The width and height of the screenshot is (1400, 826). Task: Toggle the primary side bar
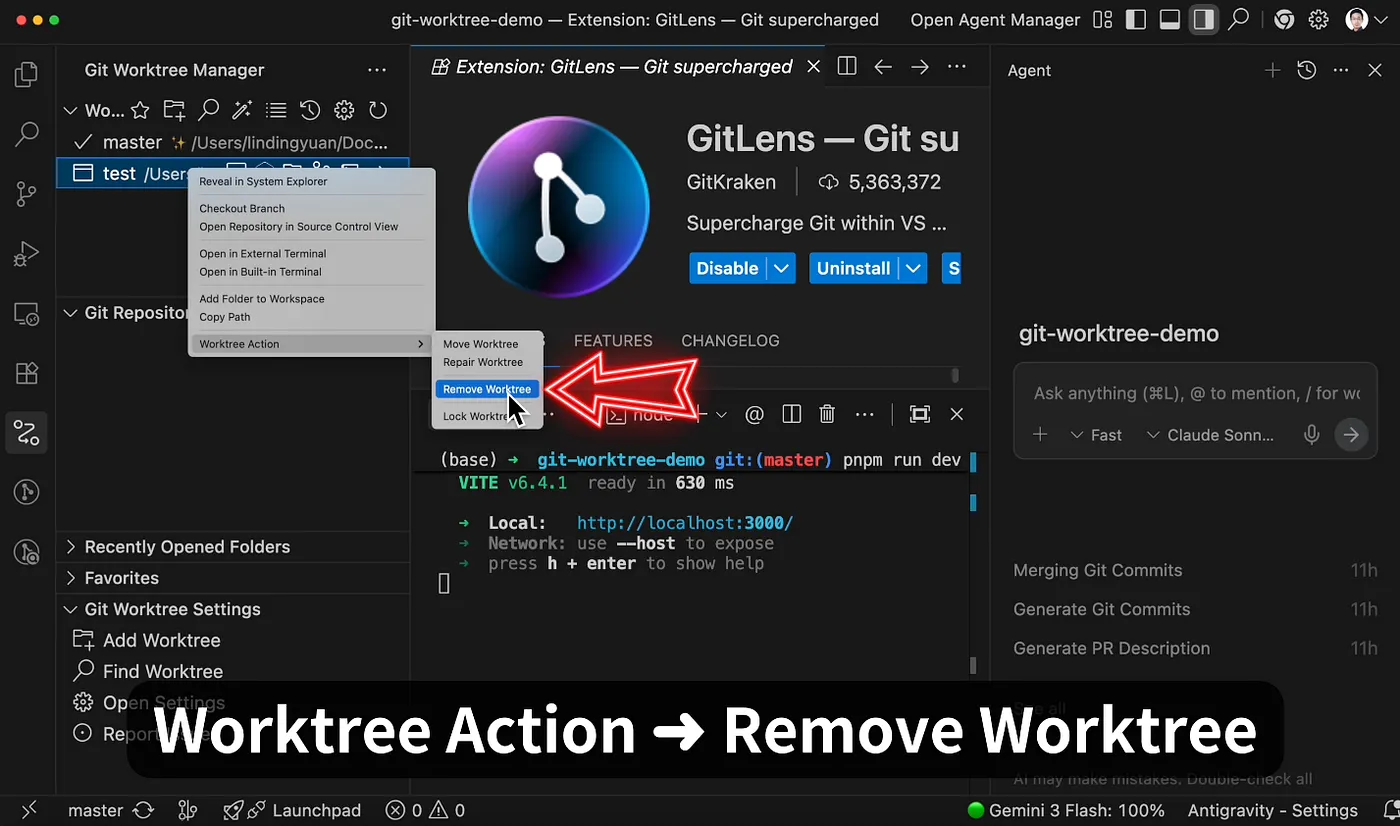point(1135,20)
